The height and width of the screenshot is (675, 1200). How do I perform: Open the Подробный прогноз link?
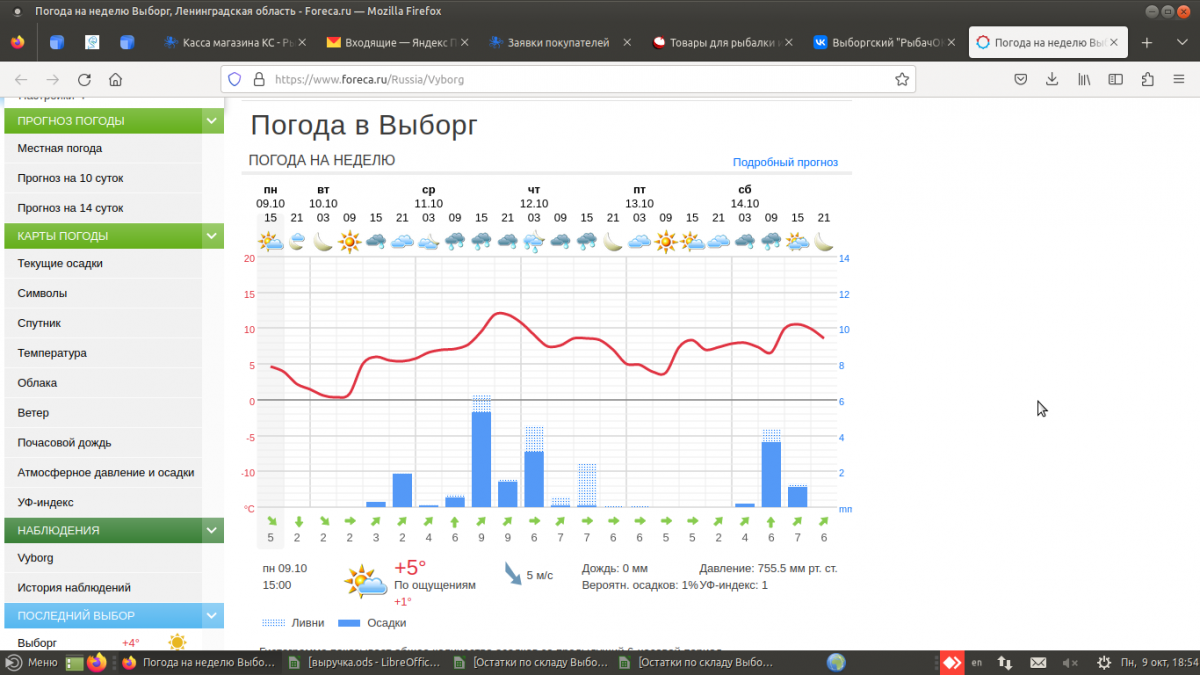785,162
